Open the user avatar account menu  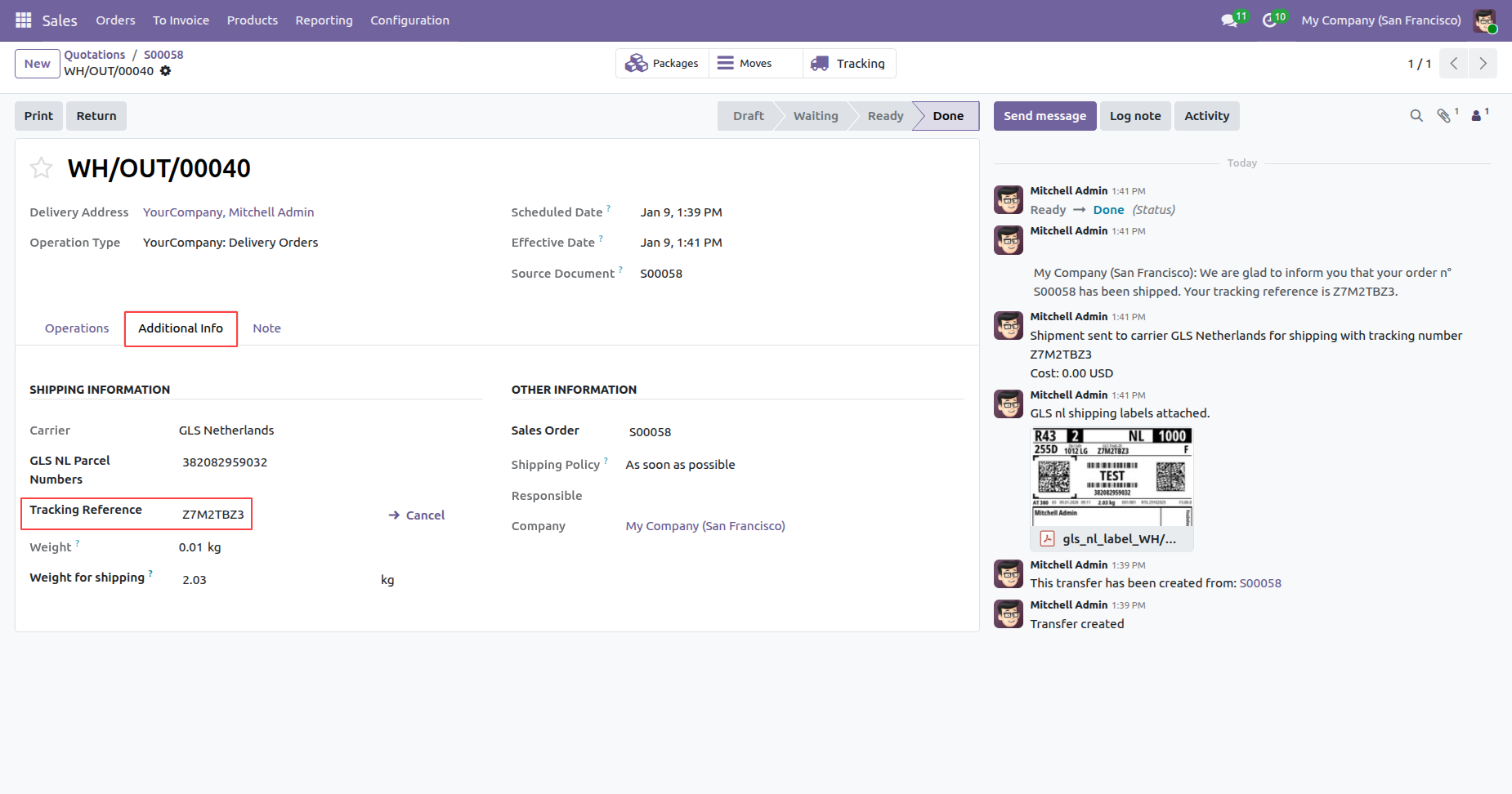1484,20
